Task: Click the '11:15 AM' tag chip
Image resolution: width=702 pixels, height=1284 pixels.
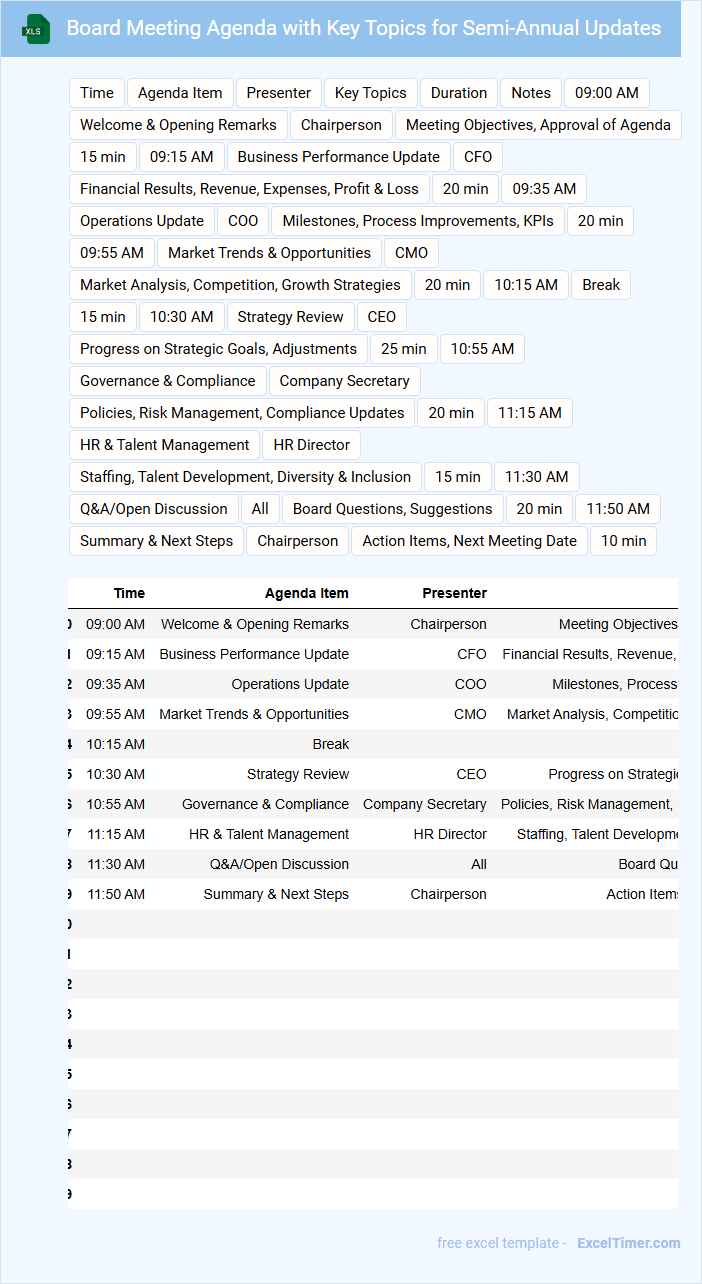Action: click(530, 413)
